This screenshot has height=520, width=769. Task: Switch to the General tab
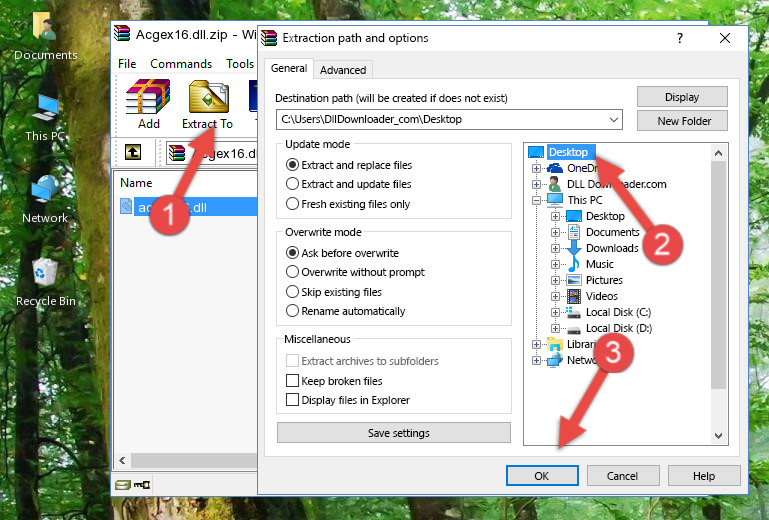click(289, 68)
